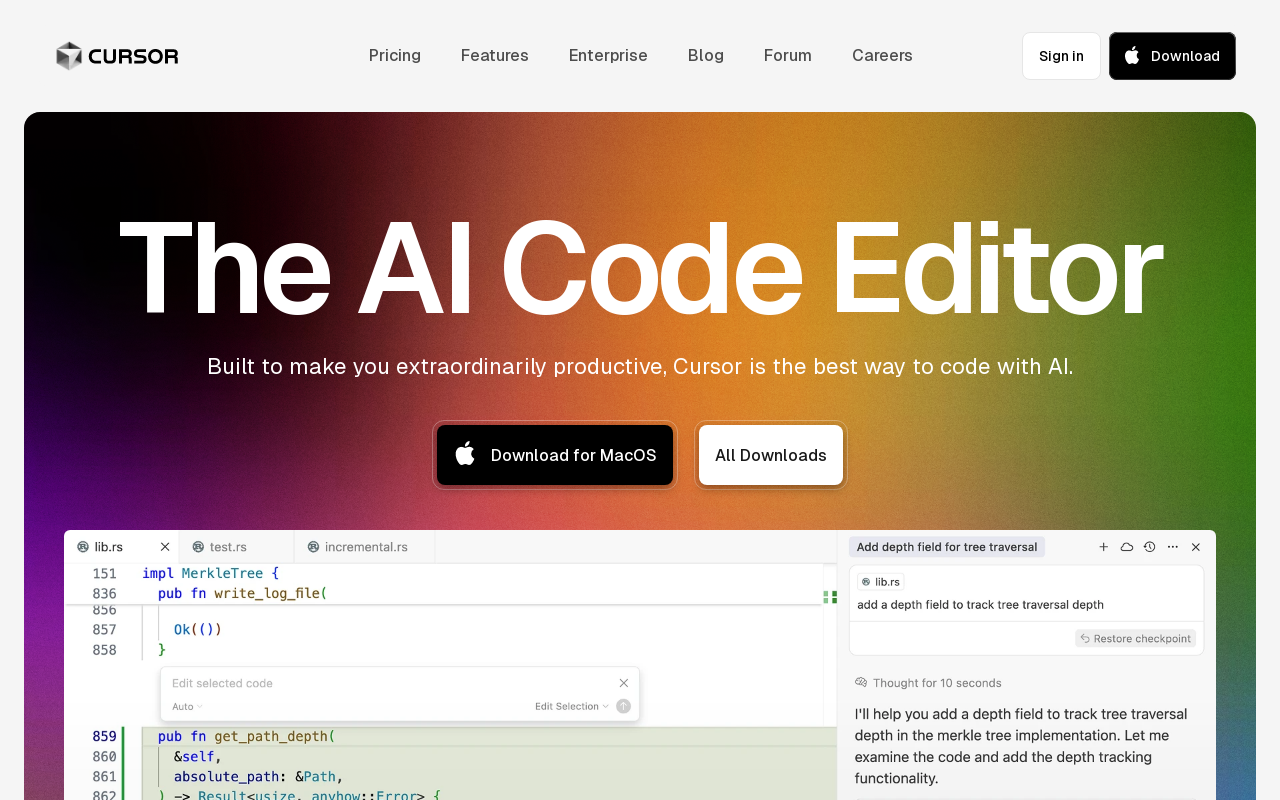Switch to the incremental.rs tab
The width and height of the screenshot is (1280, 800).
click(x=365, y=547)
